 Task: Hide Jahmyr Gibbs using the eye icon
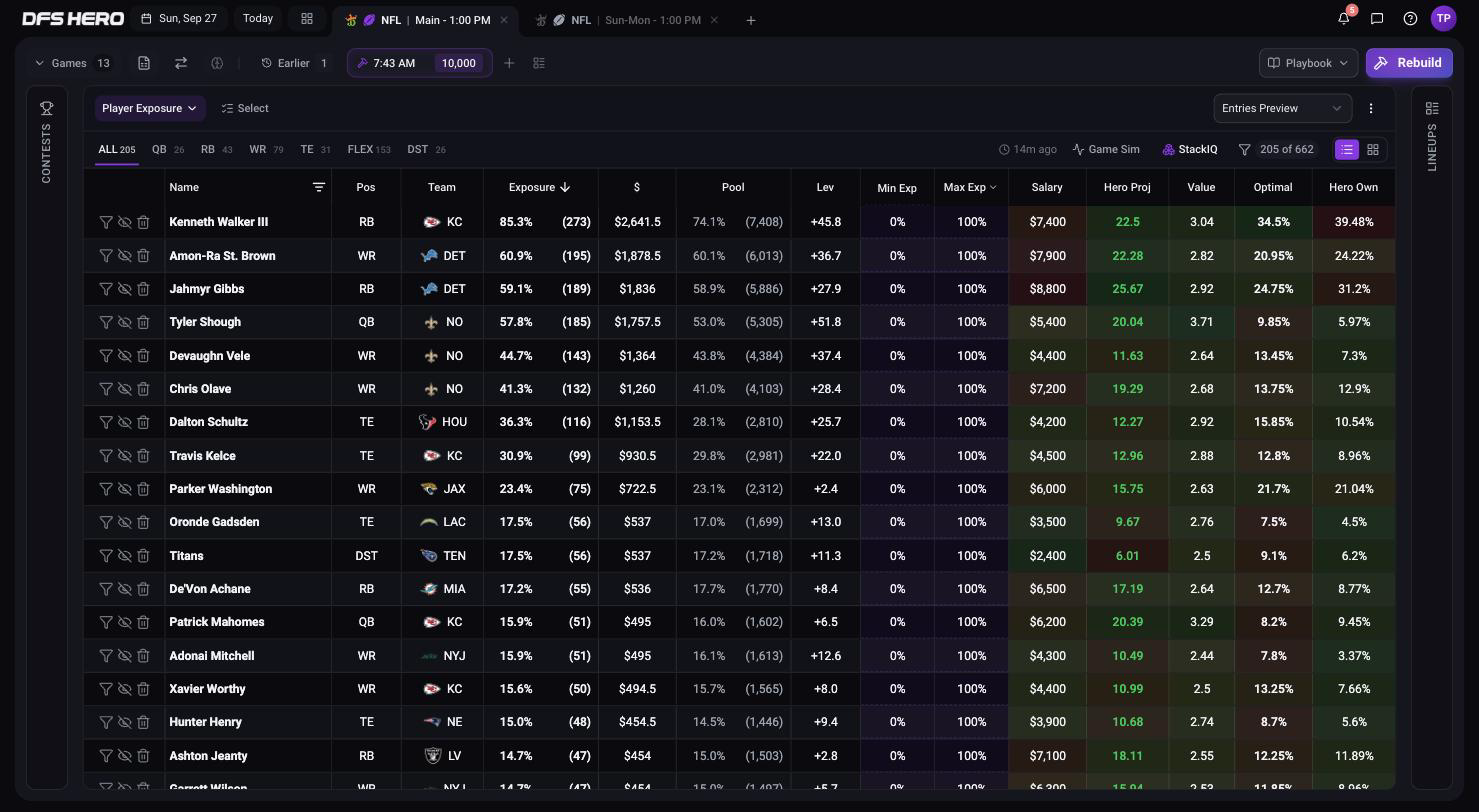125,289
